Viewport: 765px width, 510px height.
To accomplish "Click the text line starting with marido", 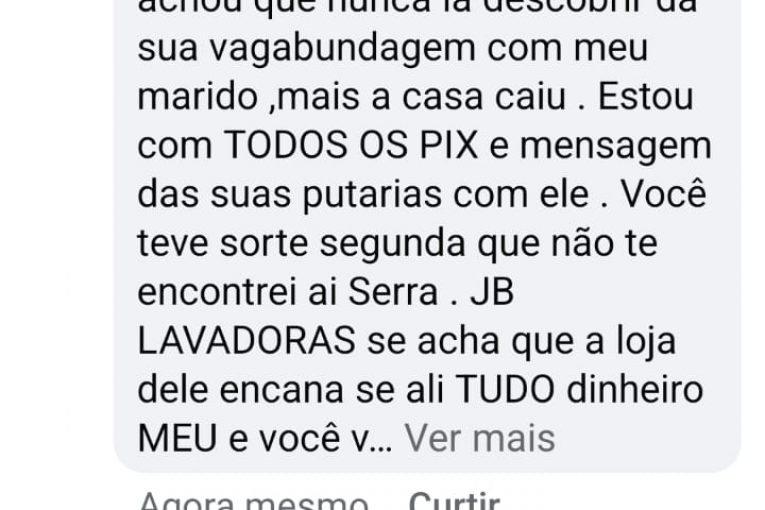I will point(415,97).
